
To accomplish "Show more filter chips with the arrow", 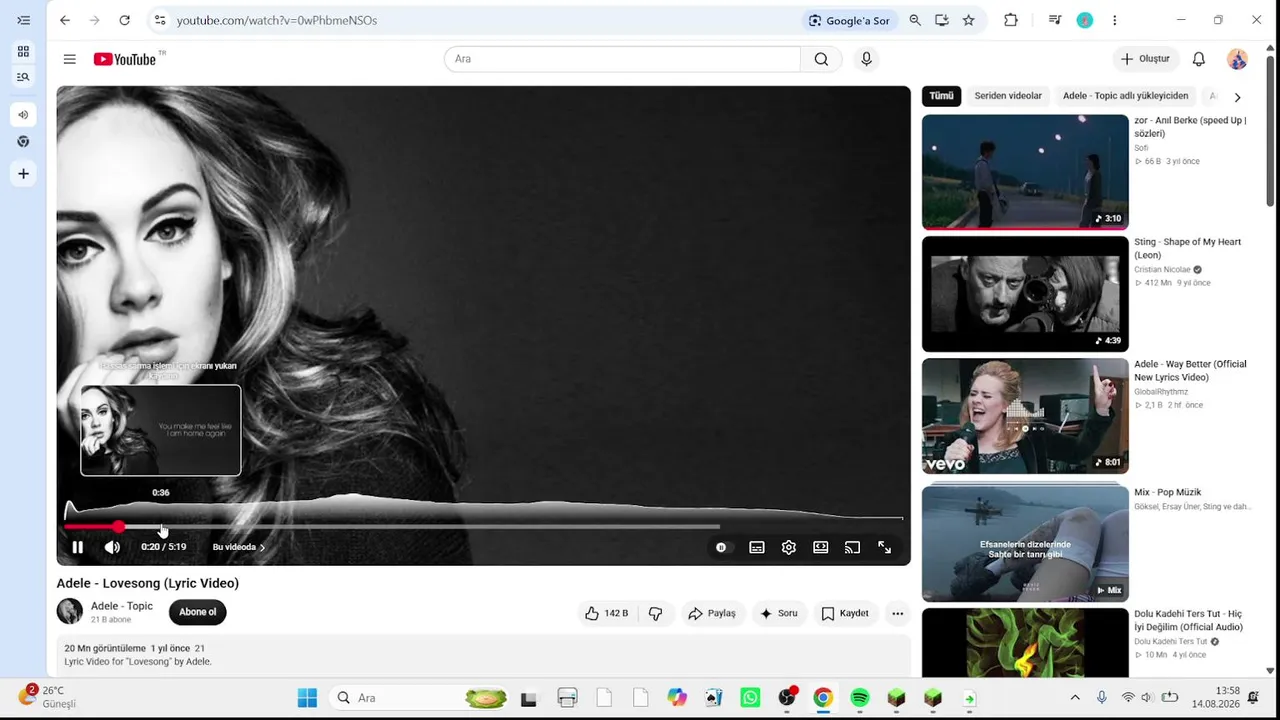I will click(1237, 97).
